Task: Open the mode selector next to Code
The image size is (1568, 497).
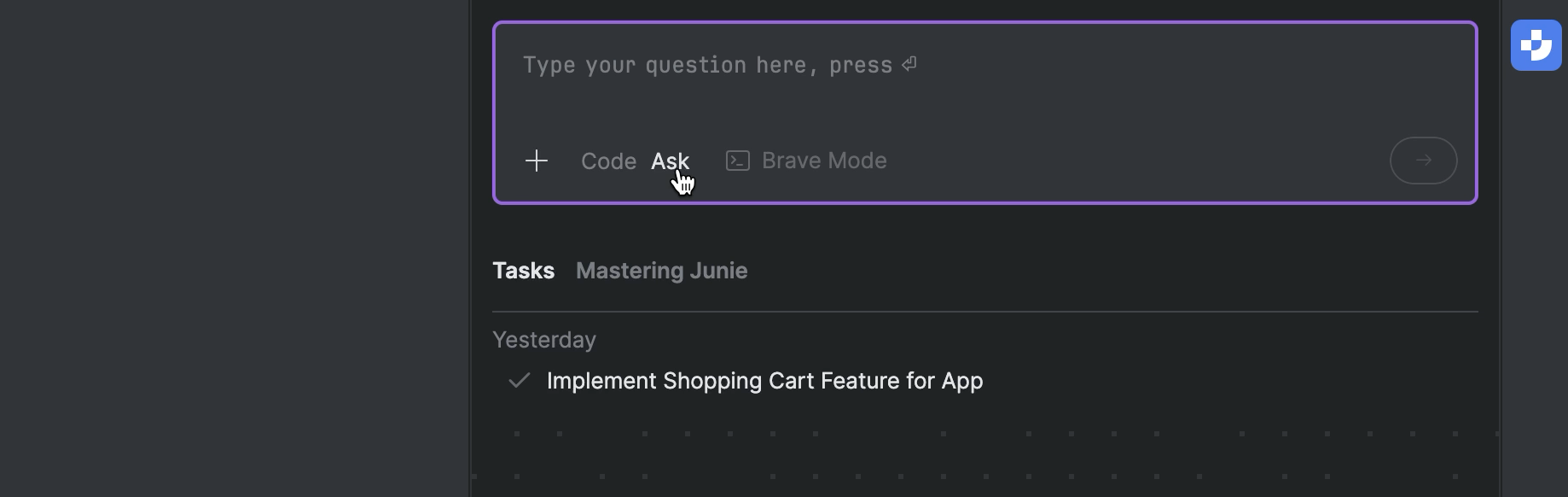Action: 671,161
